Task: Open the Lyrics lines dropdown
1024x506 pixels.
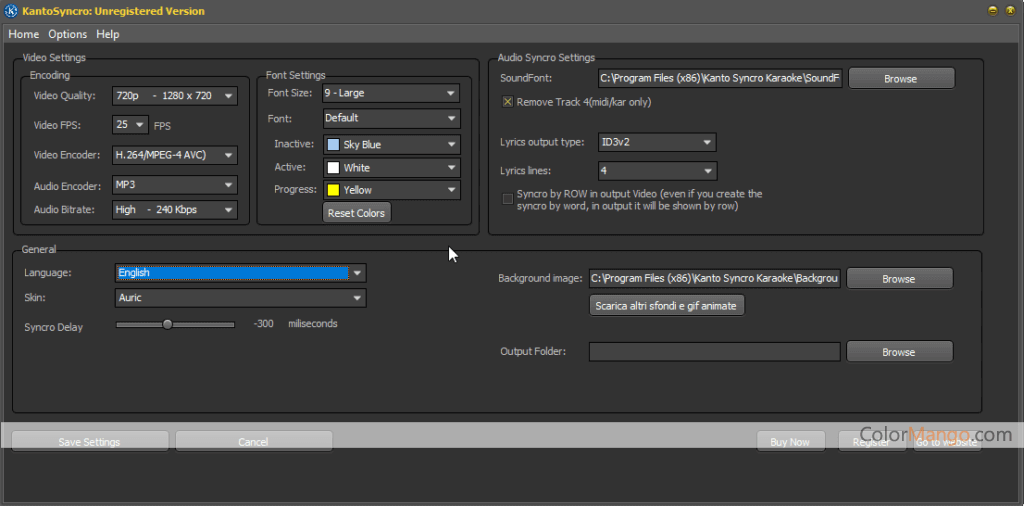Action: pos(658,171)
